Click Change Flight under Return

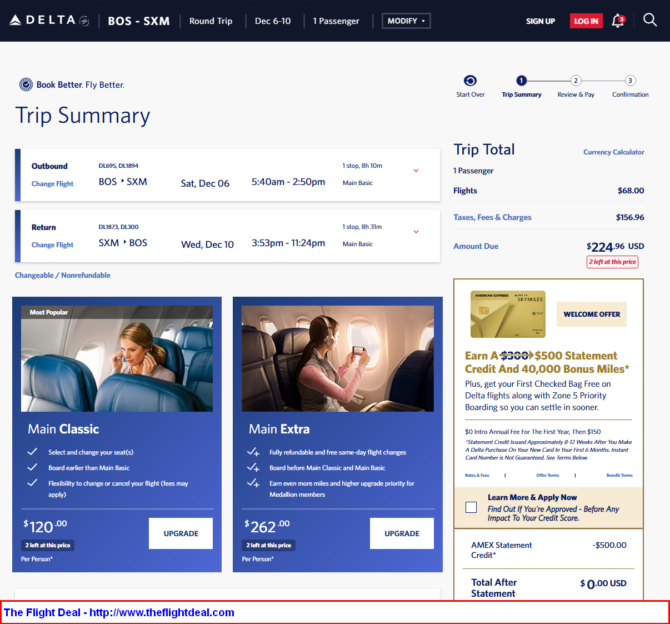click(x=52, y=245)
